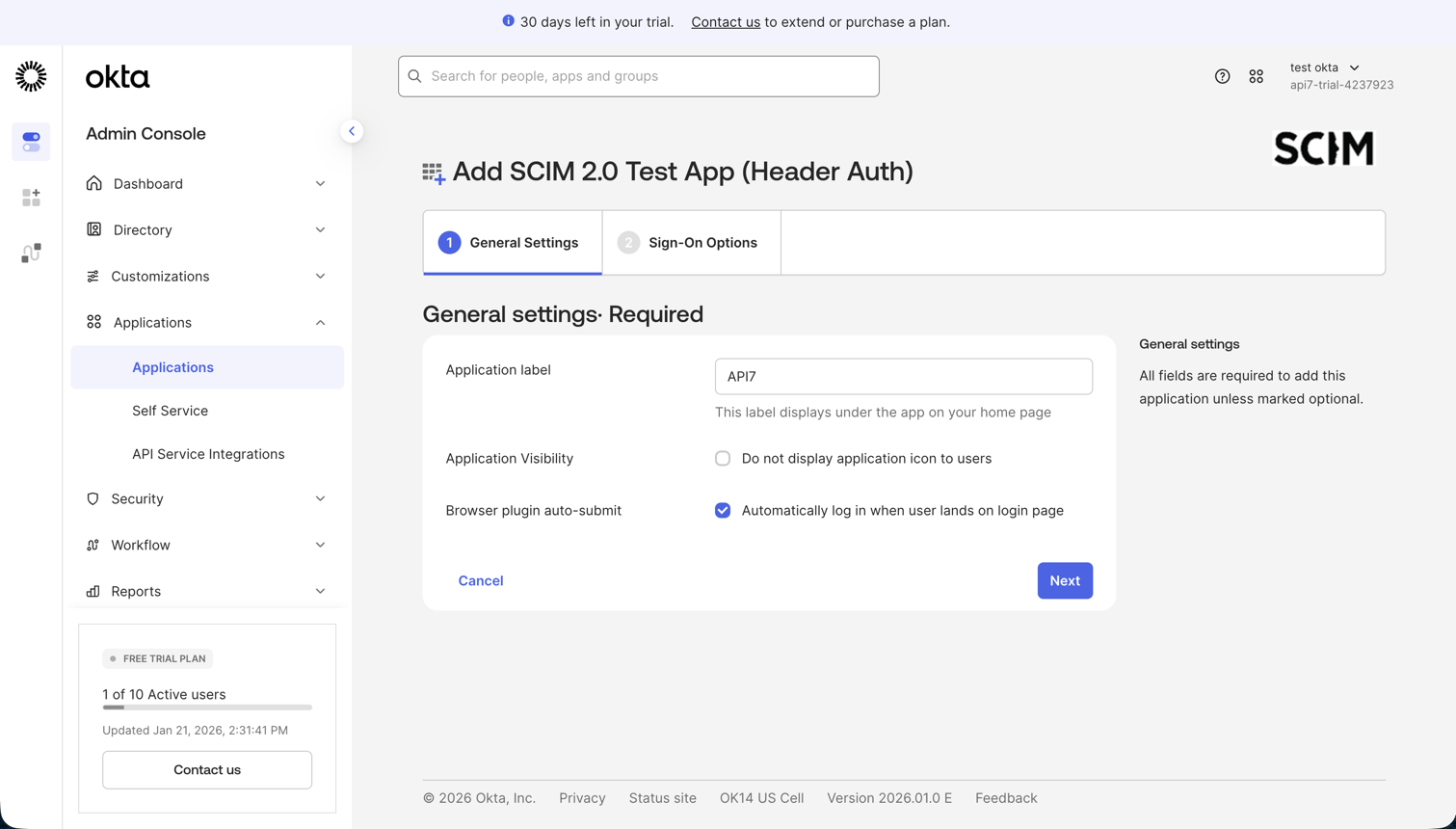View the active users progress bar
This screenshot has width=1456, height=829.
tap(206, 708)
